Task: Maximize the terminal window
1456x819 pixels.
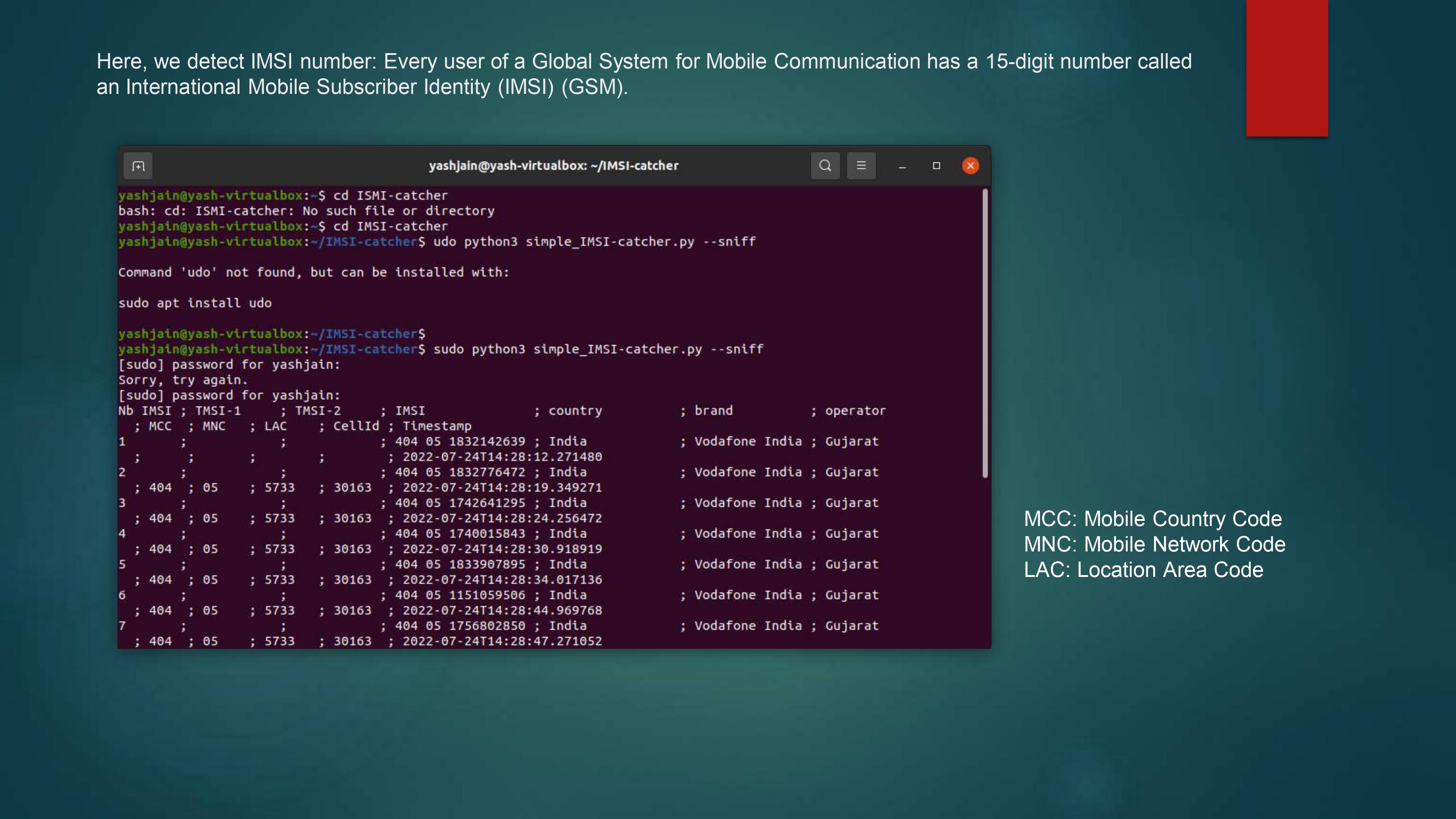Action: coord(937,166)
